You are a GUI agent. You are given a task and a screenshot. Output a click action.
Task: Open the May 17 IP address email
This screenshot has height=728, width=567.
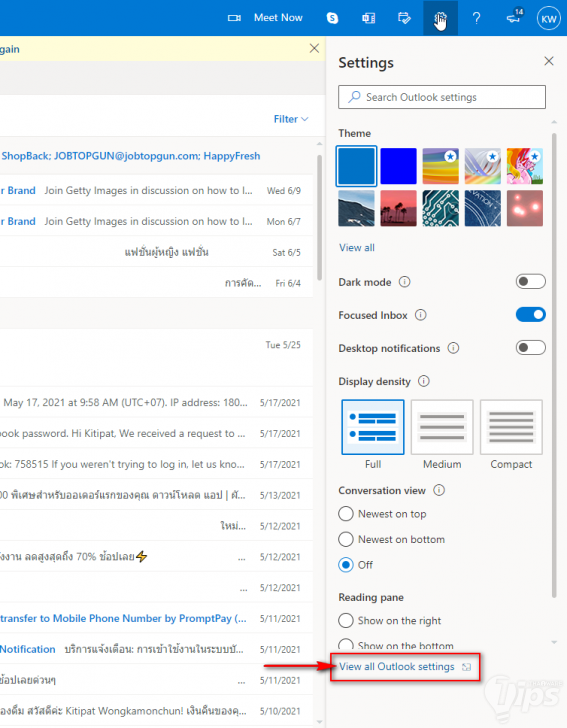click(156, 403)
